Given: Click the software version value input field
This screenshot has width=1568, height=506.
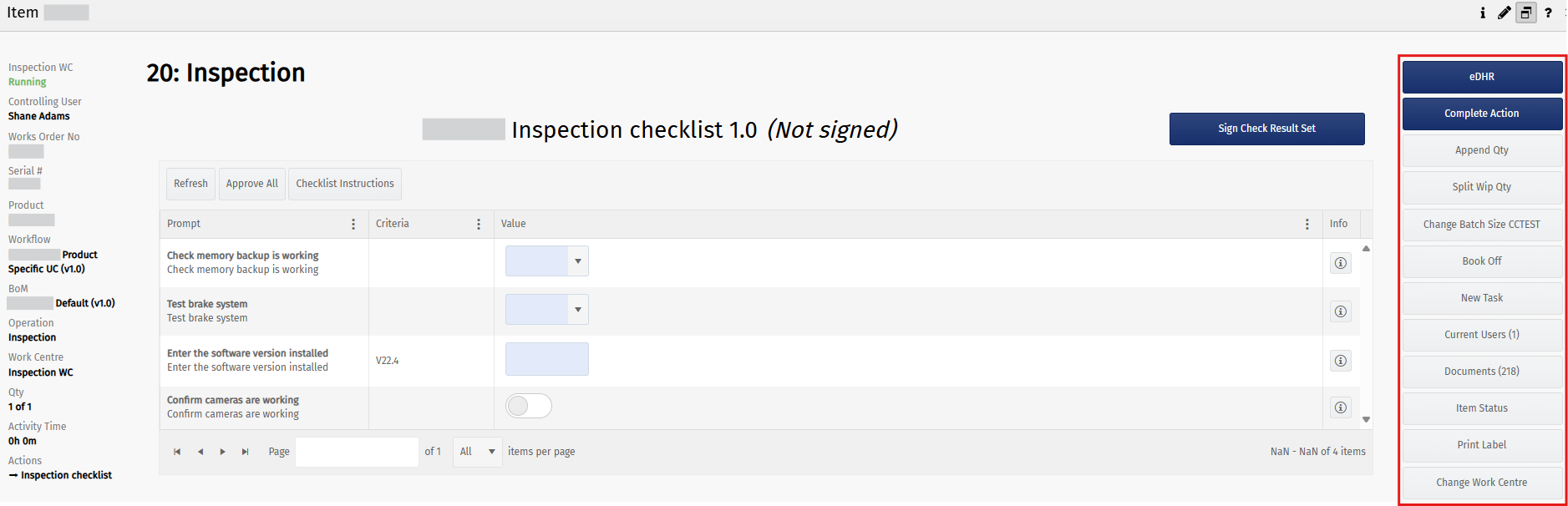Looking at the screenshot, I should 546,359.
